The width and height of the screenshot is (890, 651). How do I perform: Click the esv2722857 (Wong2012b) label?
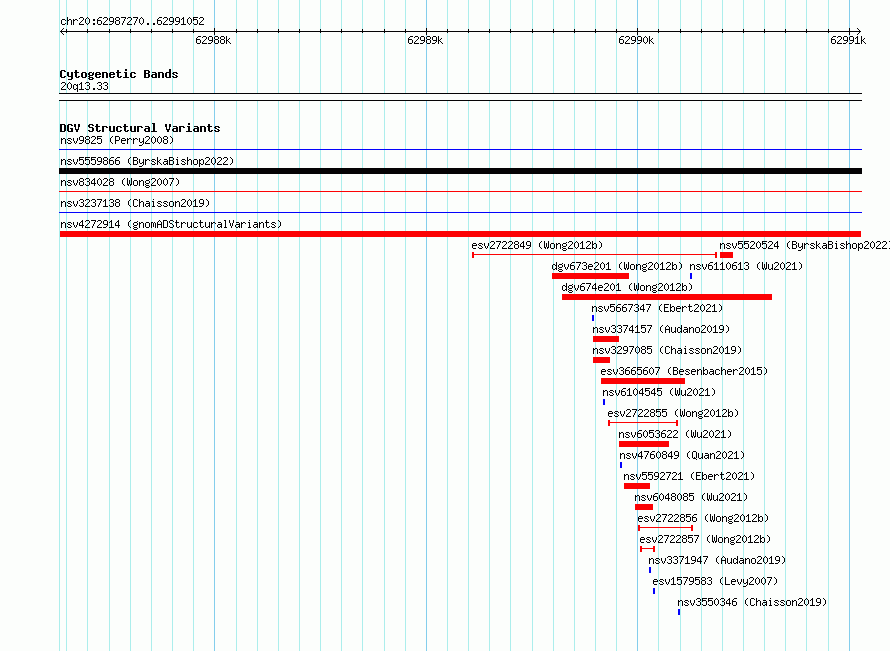[705, 539]
